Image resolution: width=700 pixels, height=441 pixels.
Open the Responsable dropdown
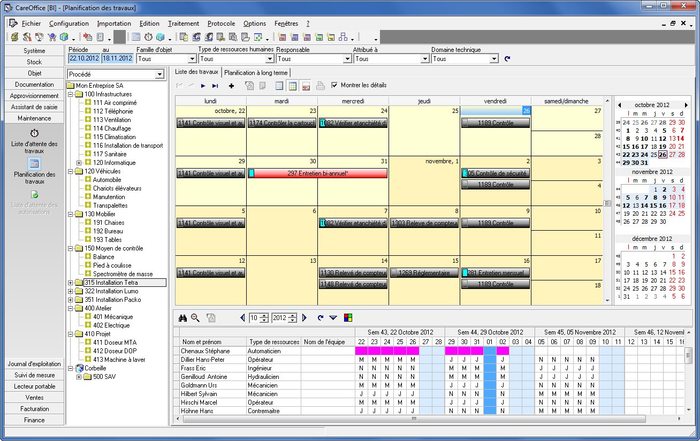347,59
